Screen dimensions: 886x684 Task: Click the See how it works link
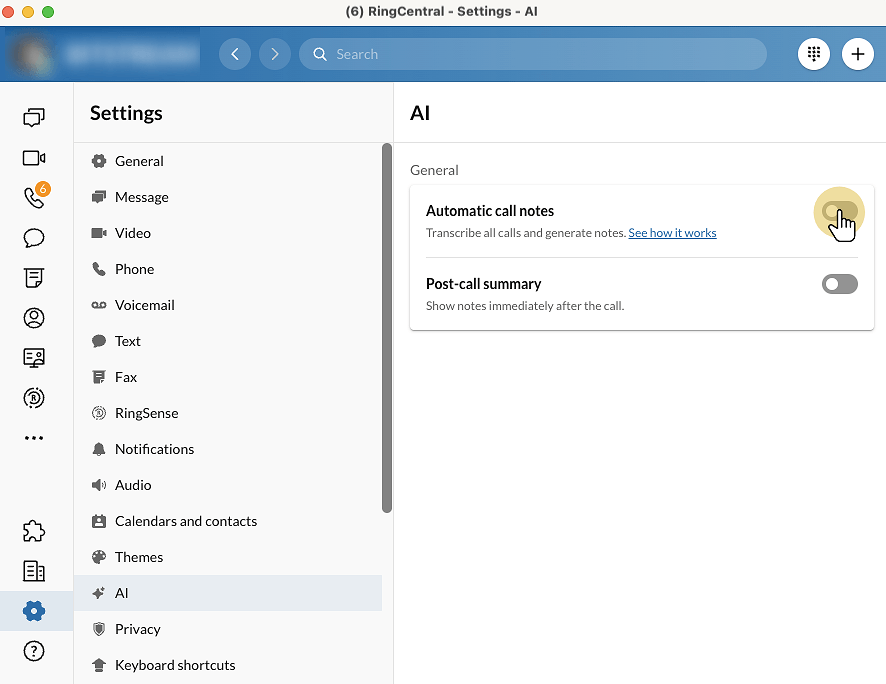coord(672,233)
